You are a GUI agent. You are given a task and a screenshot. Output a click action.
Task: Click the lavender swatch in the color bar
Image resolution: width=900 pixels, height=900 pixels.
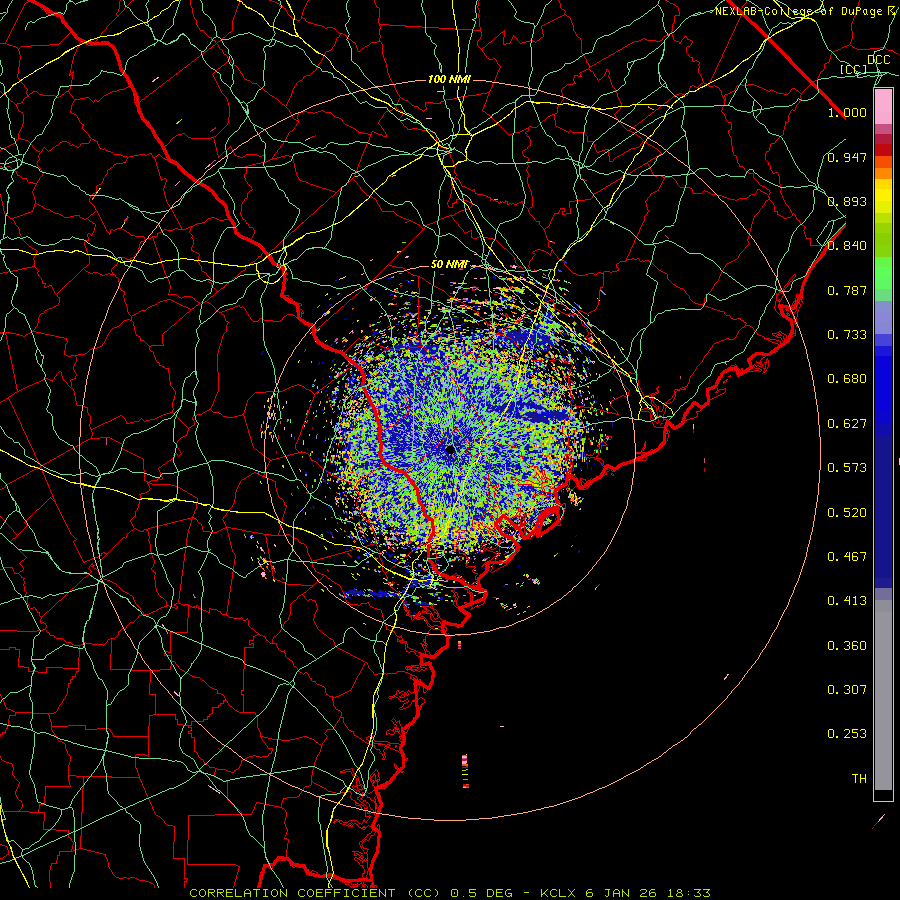(x=883, y=317)
